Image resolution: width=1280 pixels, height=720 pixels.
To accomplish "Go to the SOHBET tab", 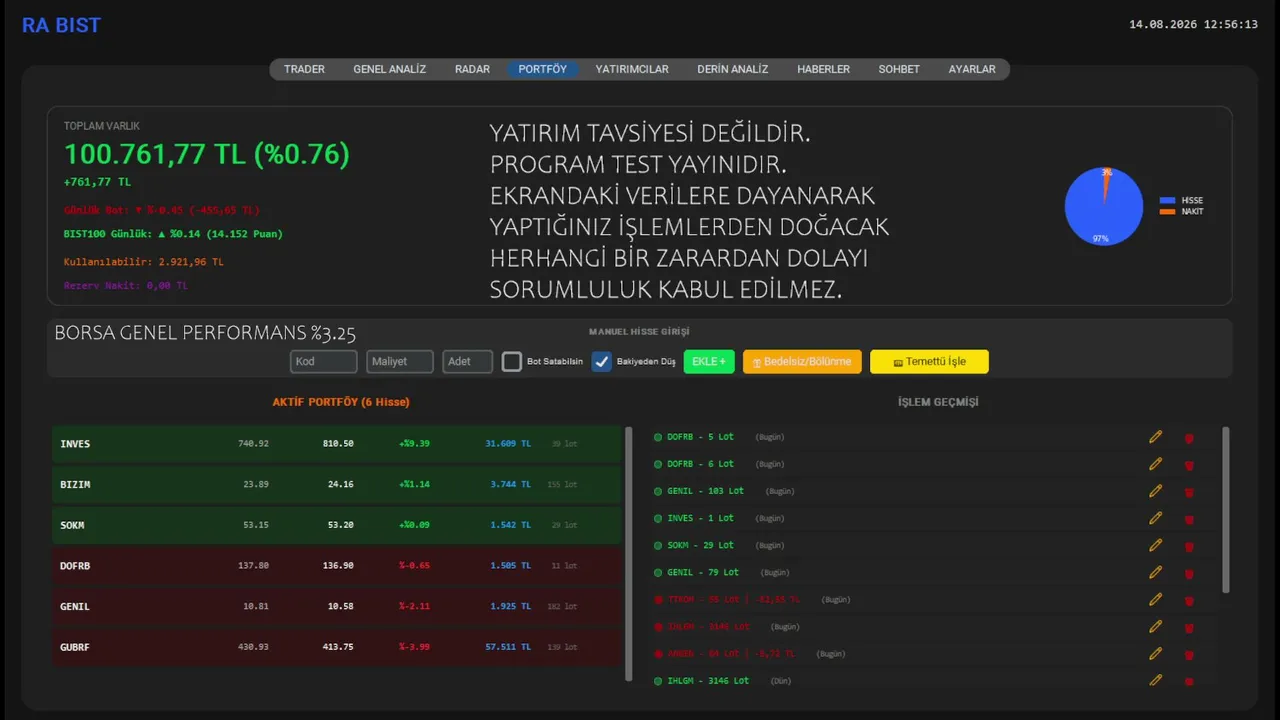I will (899, 69).
